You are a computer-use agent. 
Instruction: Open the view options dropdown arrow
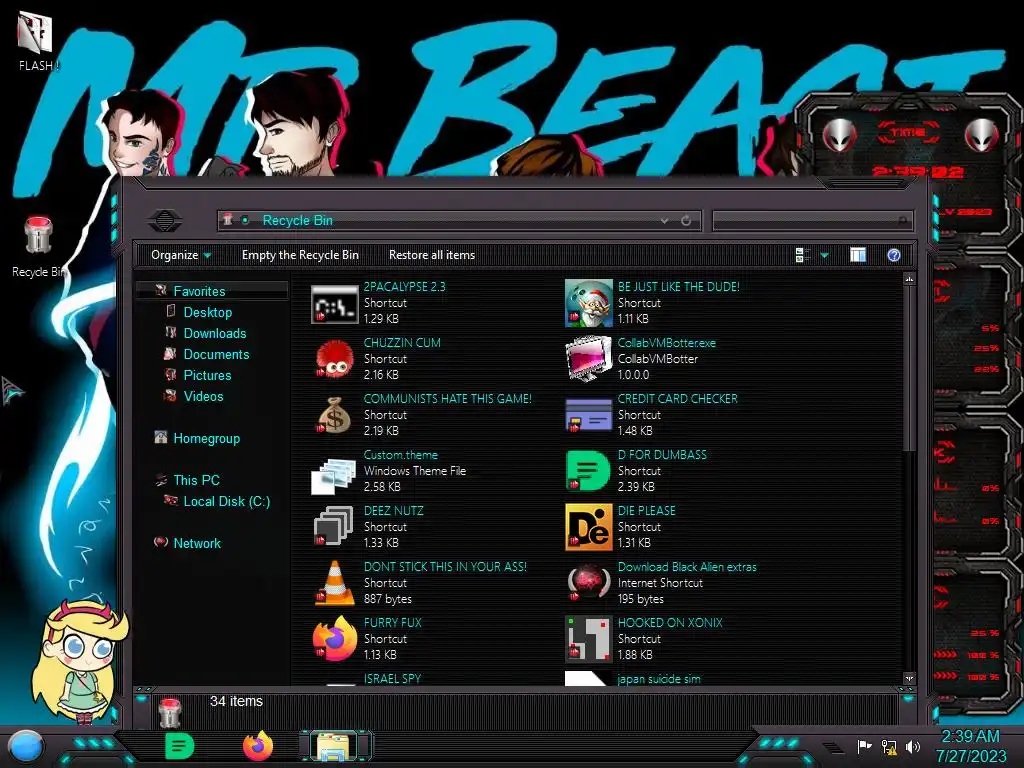(x=824, y=255)
